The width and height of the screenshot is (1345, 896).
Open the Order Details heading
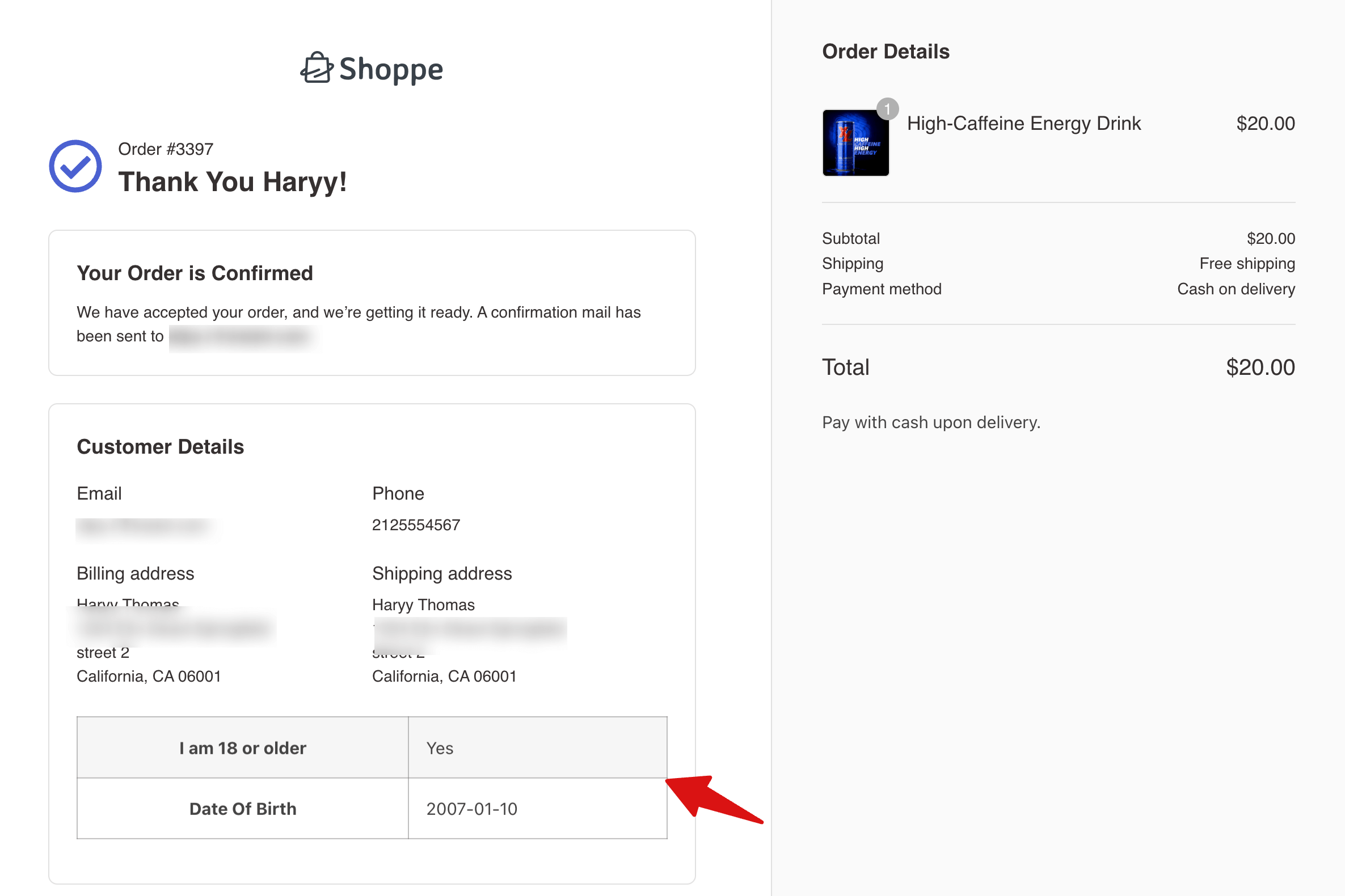[886, 51]
